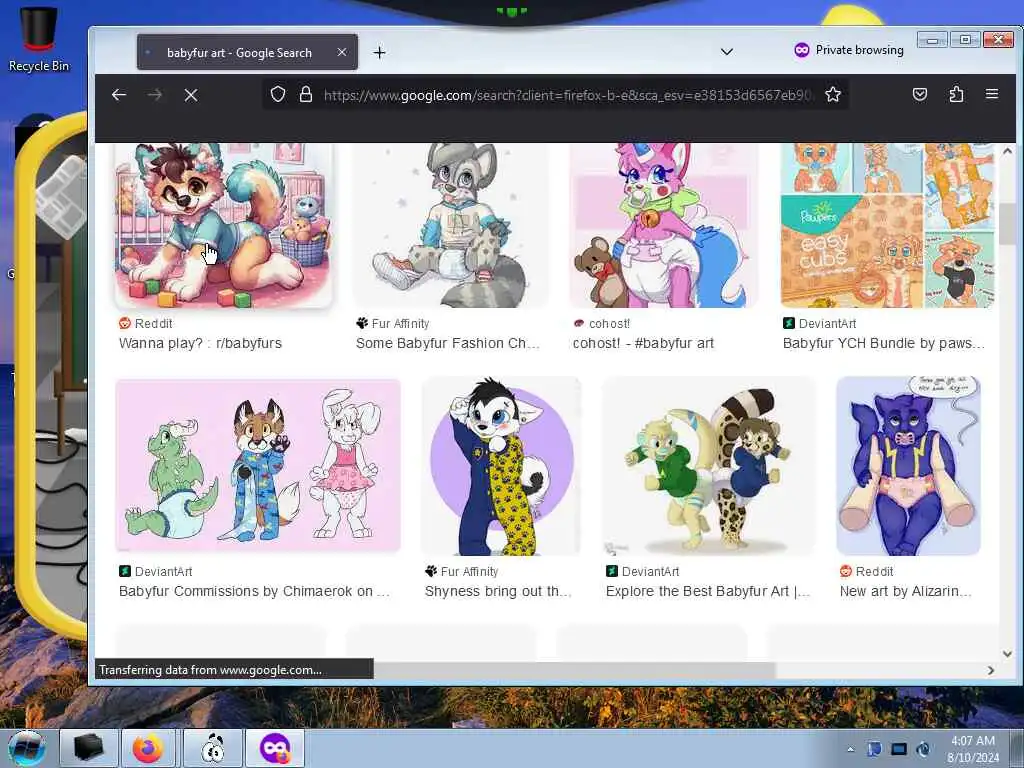Select the babyfur art - Google Search tab
This screenshot has height=768, width=1024.
(248, 52)
